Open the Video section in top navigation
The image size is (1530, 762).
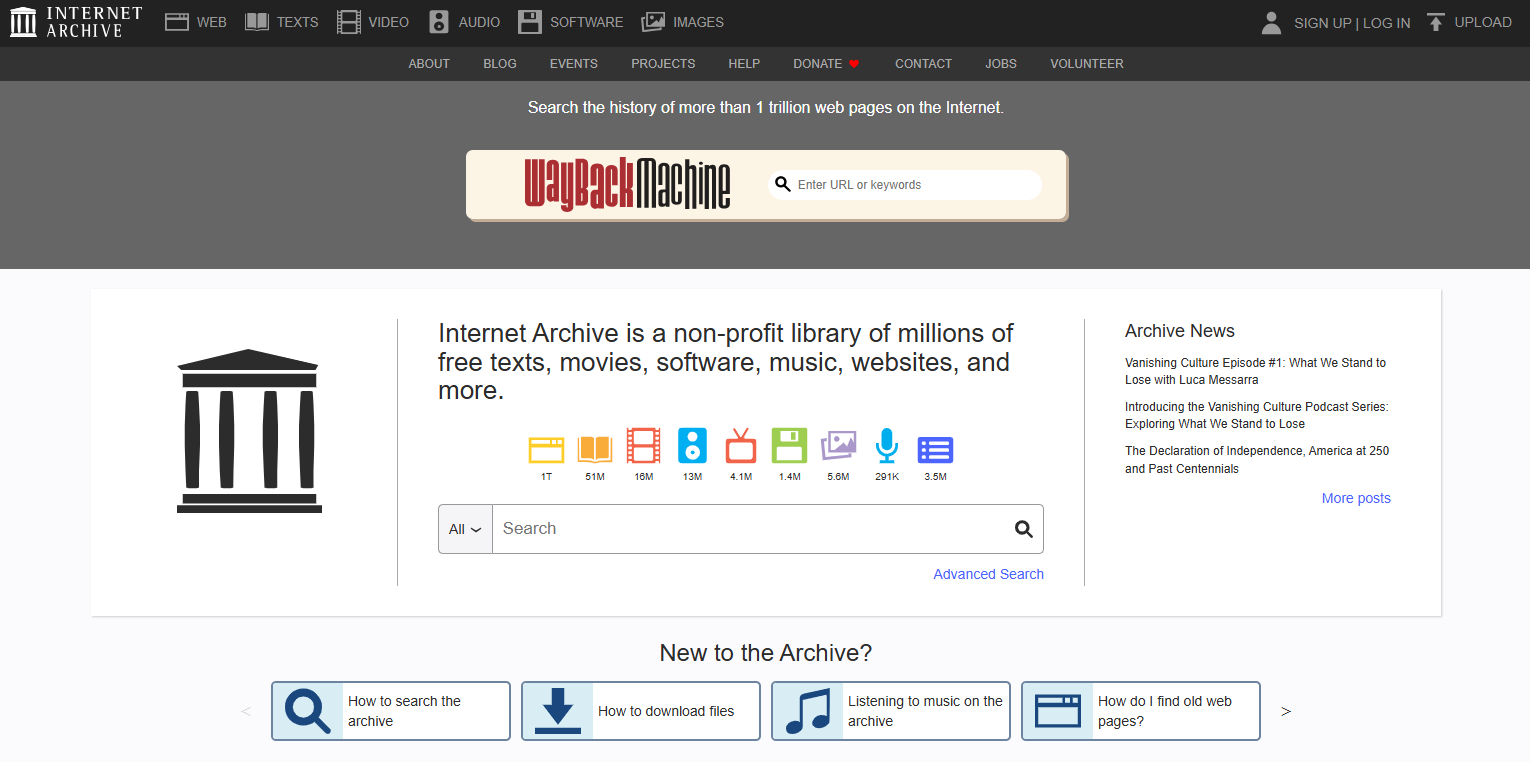pyautogui.click(x=373, y=22)
